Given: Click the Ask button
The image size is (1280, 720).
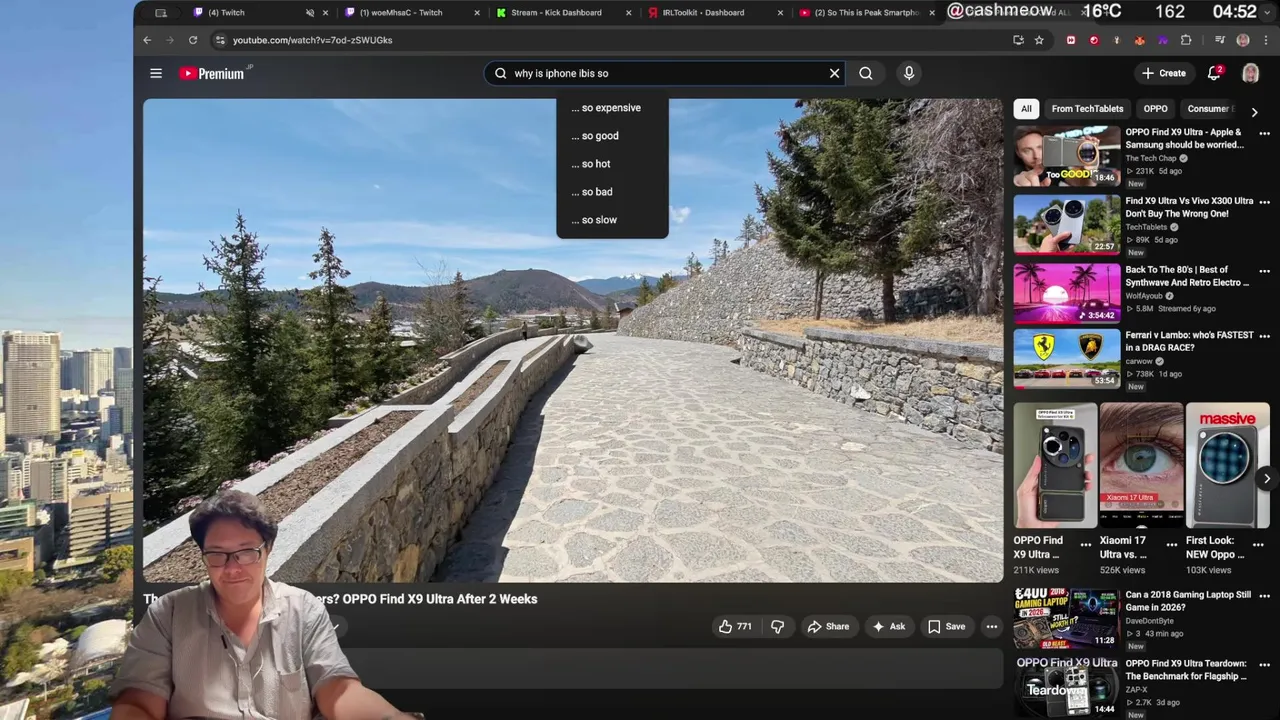Looking at the screenshot, I should tap(888, 627).
